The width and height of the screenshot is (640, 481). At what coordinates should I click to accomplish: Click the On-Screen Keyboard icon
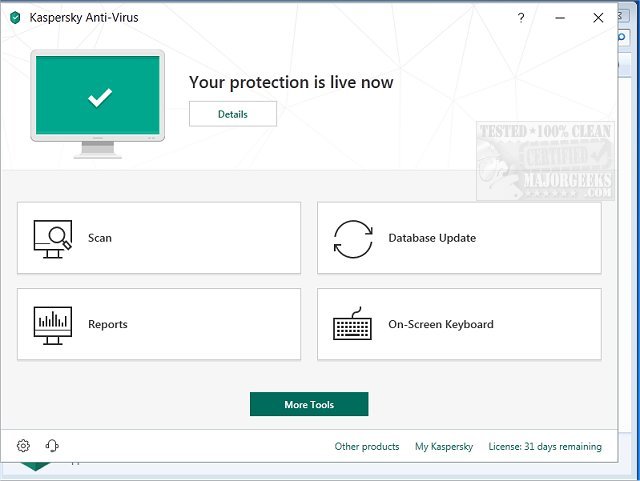click(353, 324)
